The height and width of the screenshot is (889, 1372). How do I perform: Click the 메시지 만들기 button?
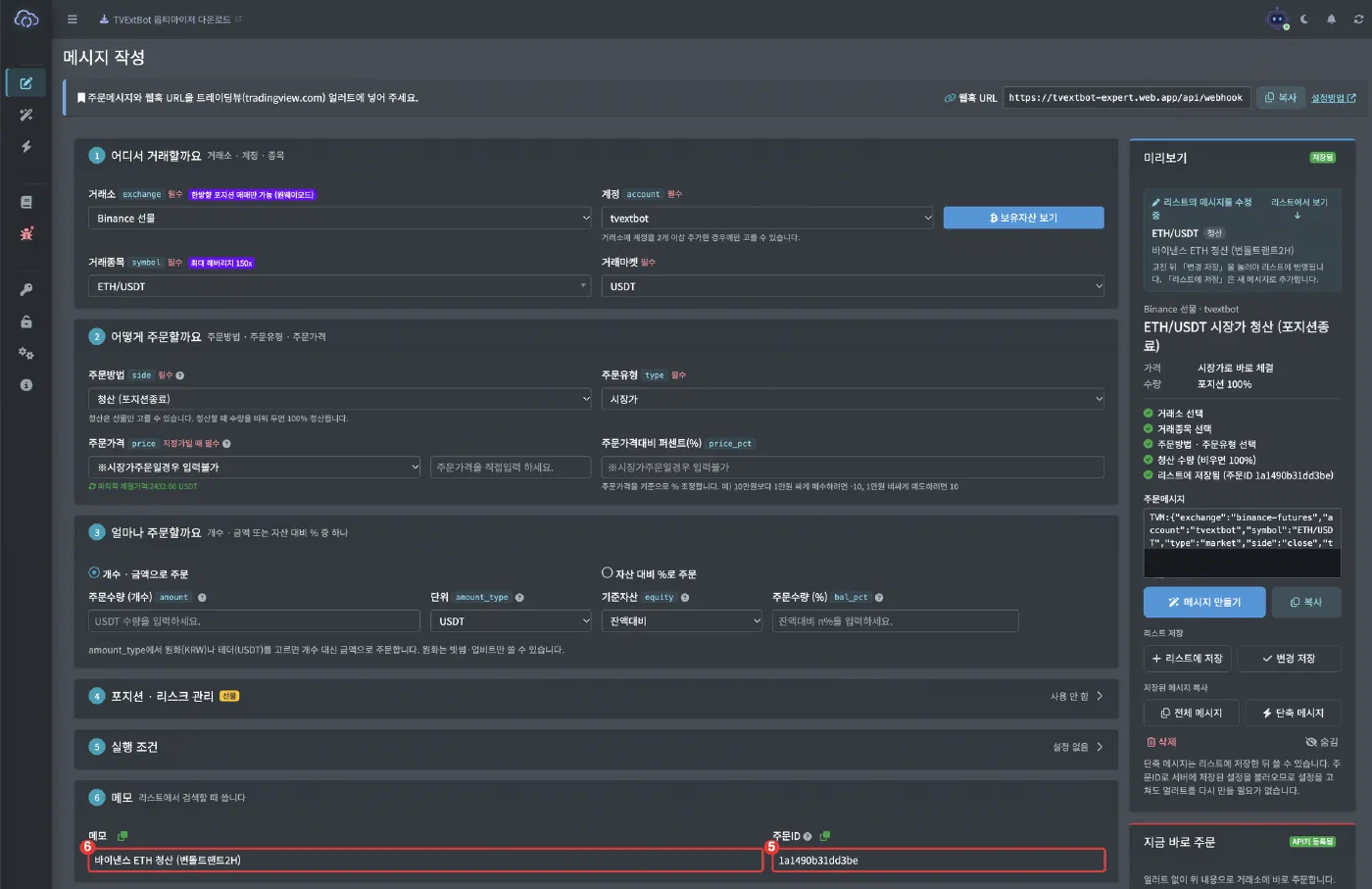[x=1204, y=602]
